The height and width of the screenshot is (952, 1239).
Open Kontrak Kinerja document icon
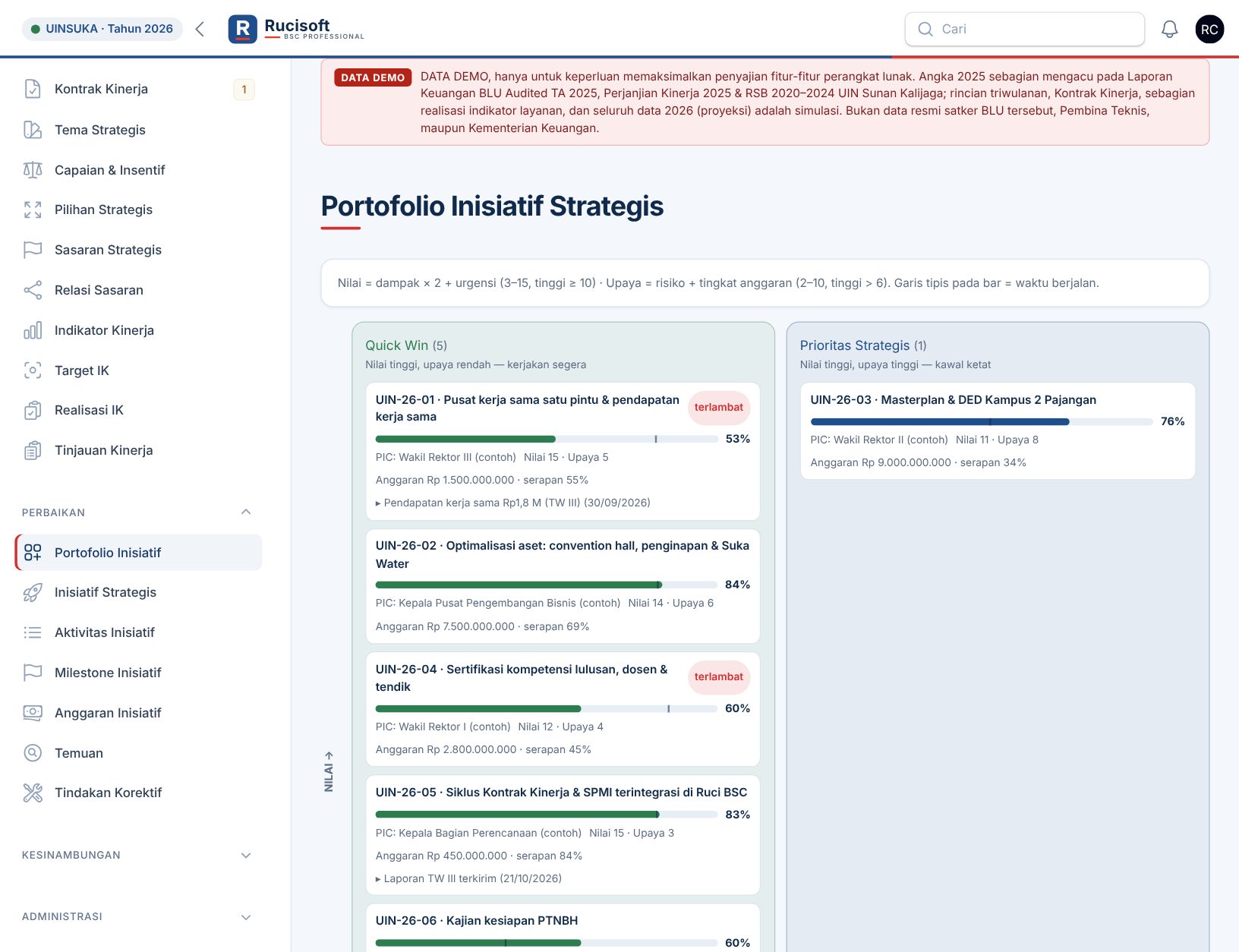pyautogui.click(x=33, y=89)
